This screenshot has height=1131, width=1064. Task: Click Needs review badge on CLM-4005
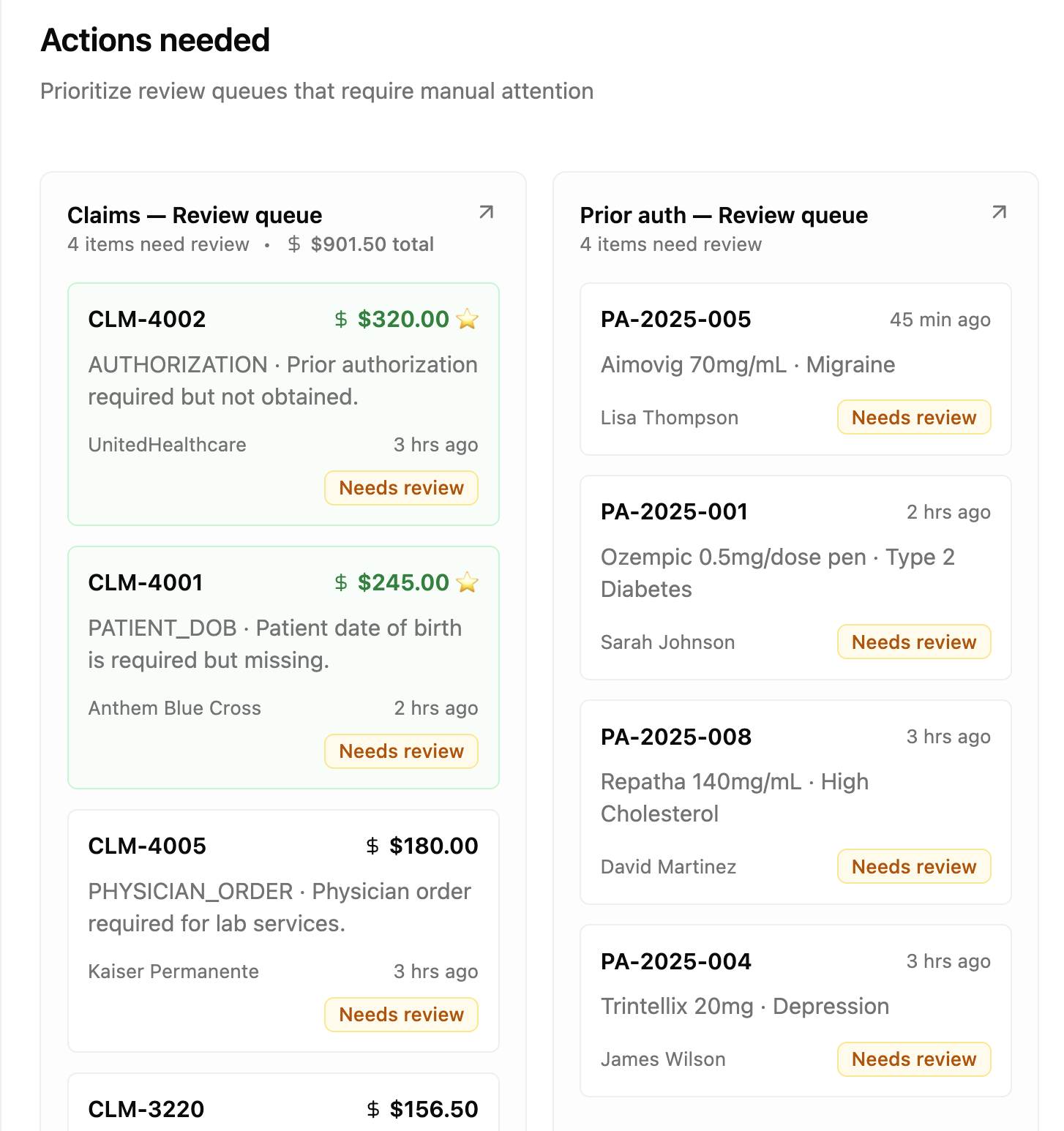[x=401, y=1015]
